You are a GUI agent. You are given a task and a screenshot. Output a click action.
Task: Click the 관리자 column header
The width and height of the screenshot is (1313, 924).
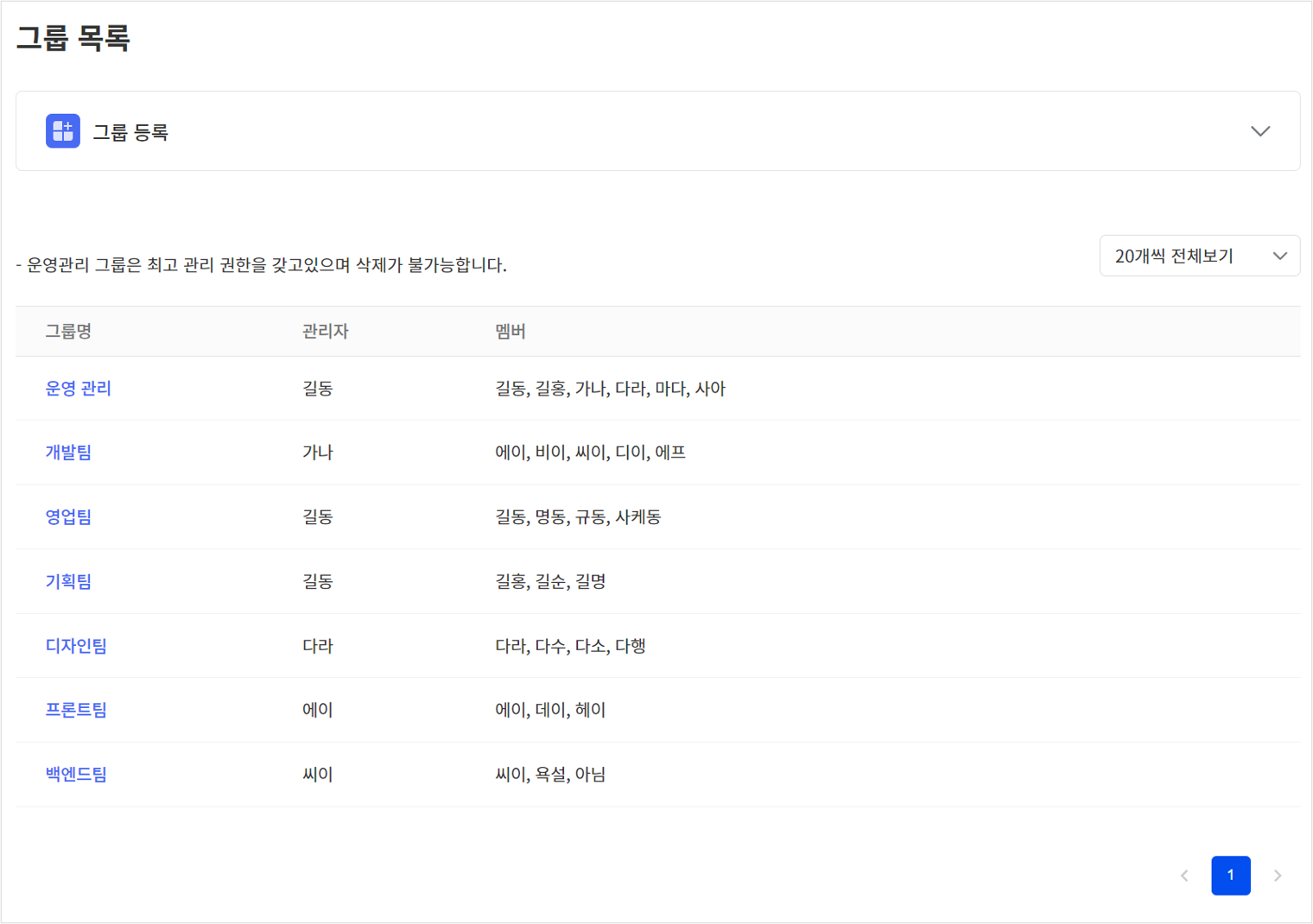pyautogui.click(x=325, y=332)
